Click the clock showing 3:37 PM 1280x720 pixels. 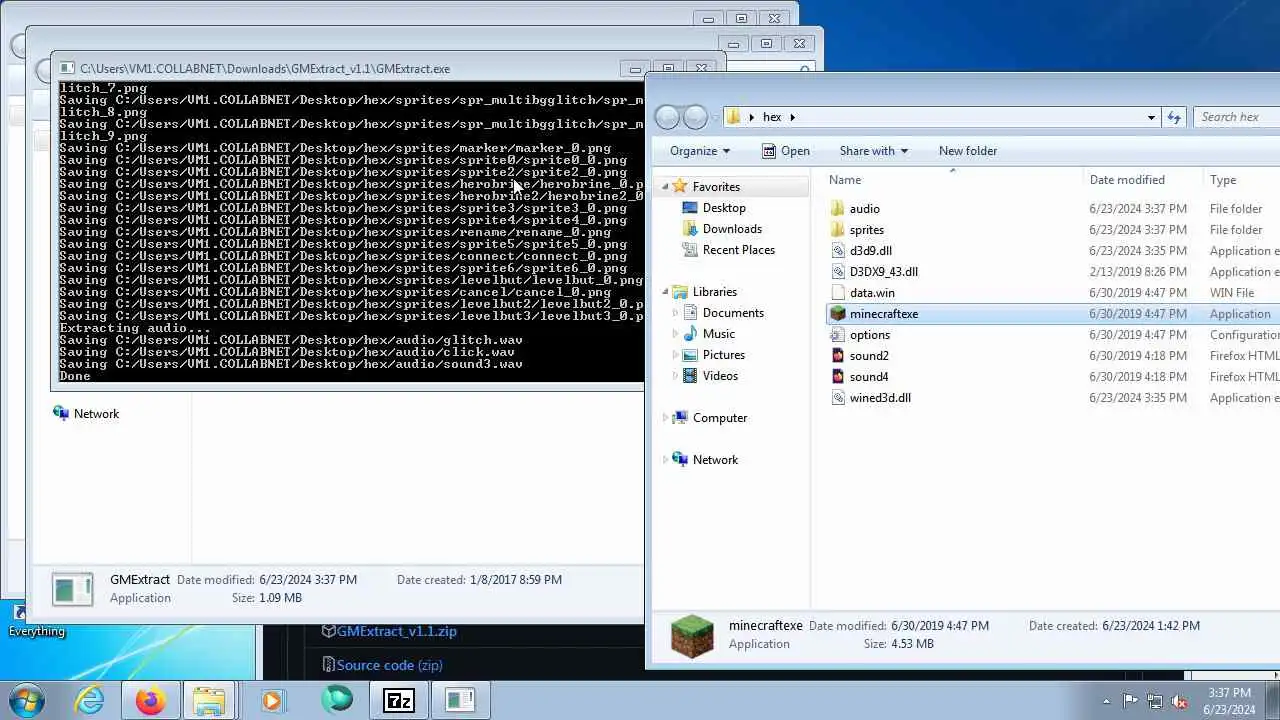1229,701
